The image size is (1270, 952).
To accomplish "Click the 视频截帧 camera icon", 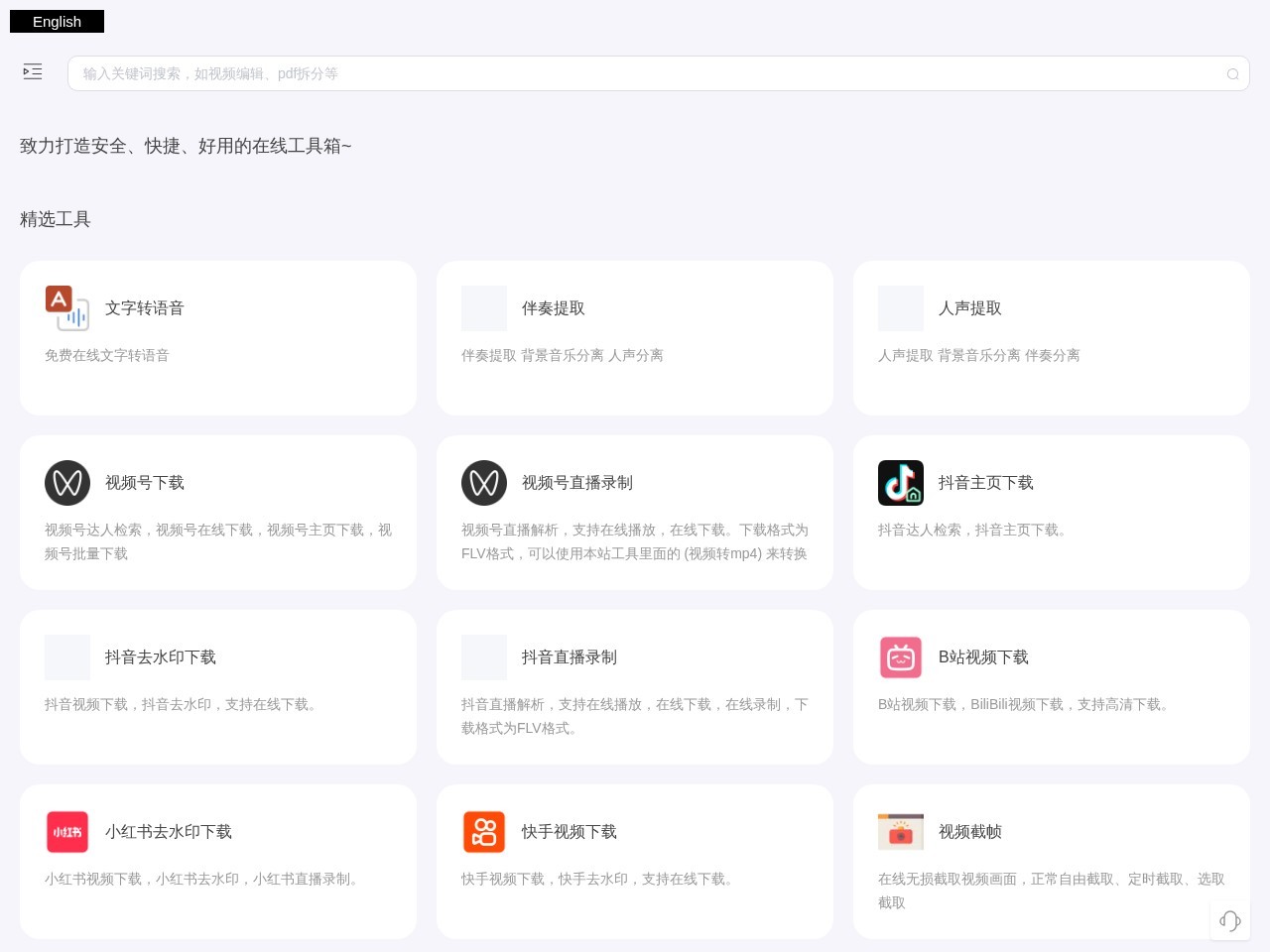I will tap(901, 832).
